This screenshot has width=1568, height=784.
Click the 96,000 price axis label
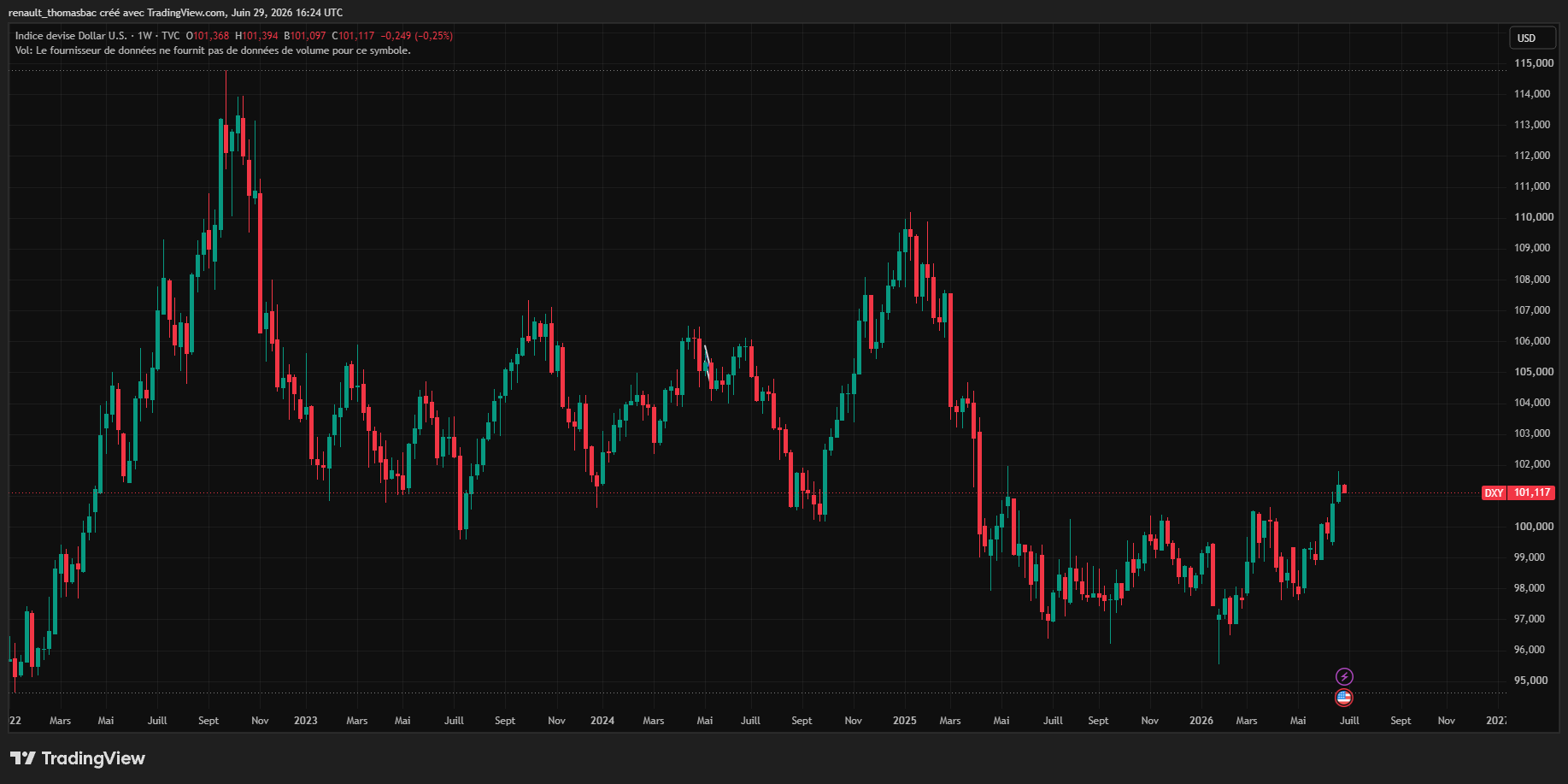1530,650
